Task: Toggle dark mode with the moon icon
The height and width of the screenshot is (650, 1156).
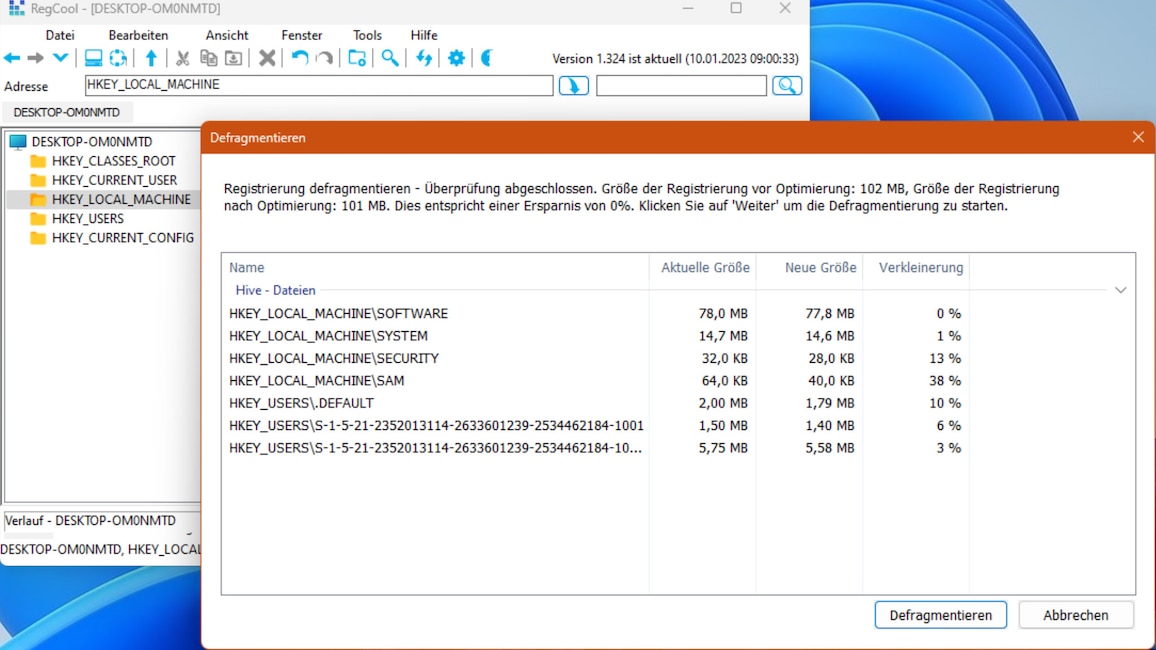Action: point(487,57)
